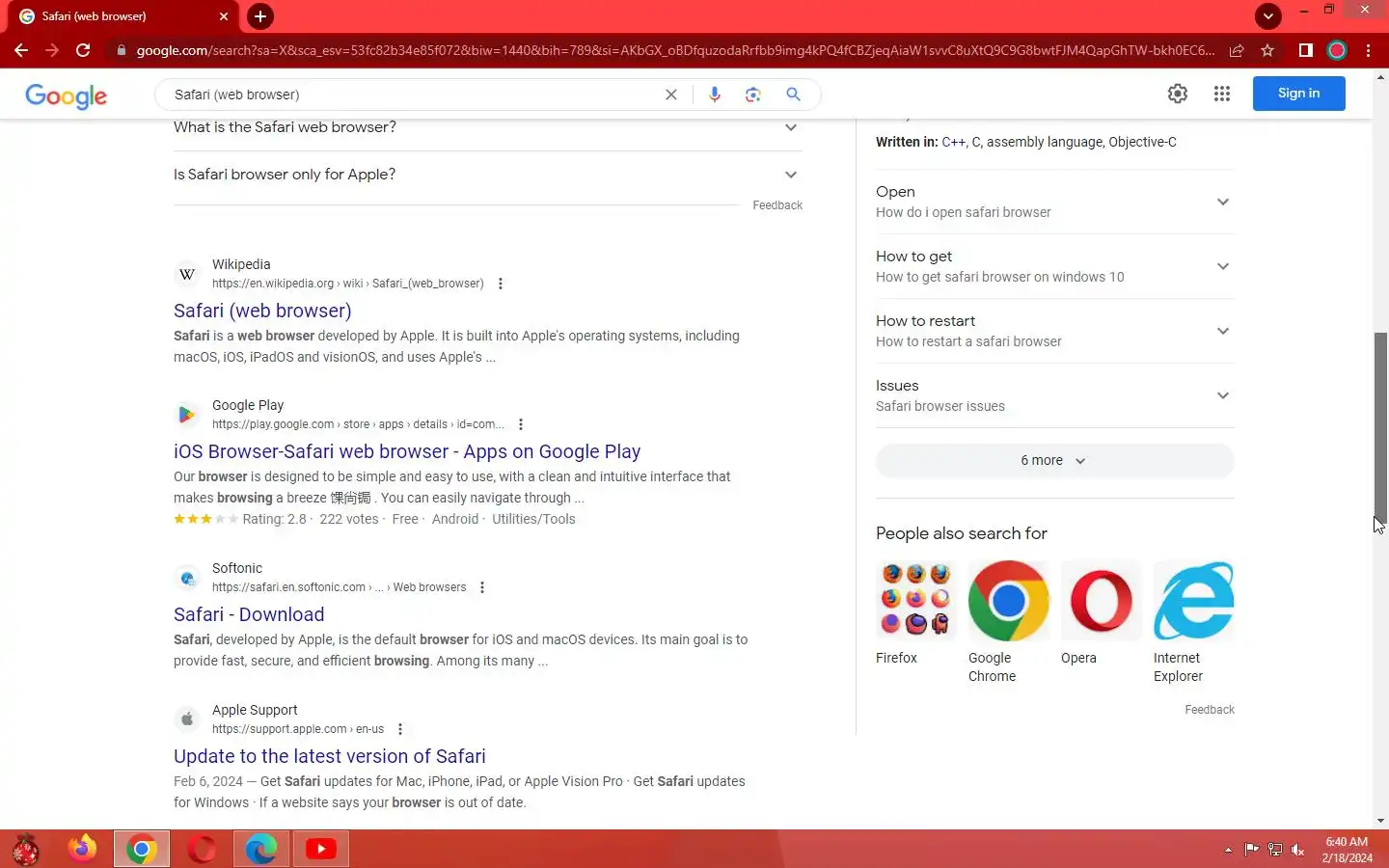Open Apple Support result options menu
The height and width of the screenshot is (868, 1389).
(400, 729)
